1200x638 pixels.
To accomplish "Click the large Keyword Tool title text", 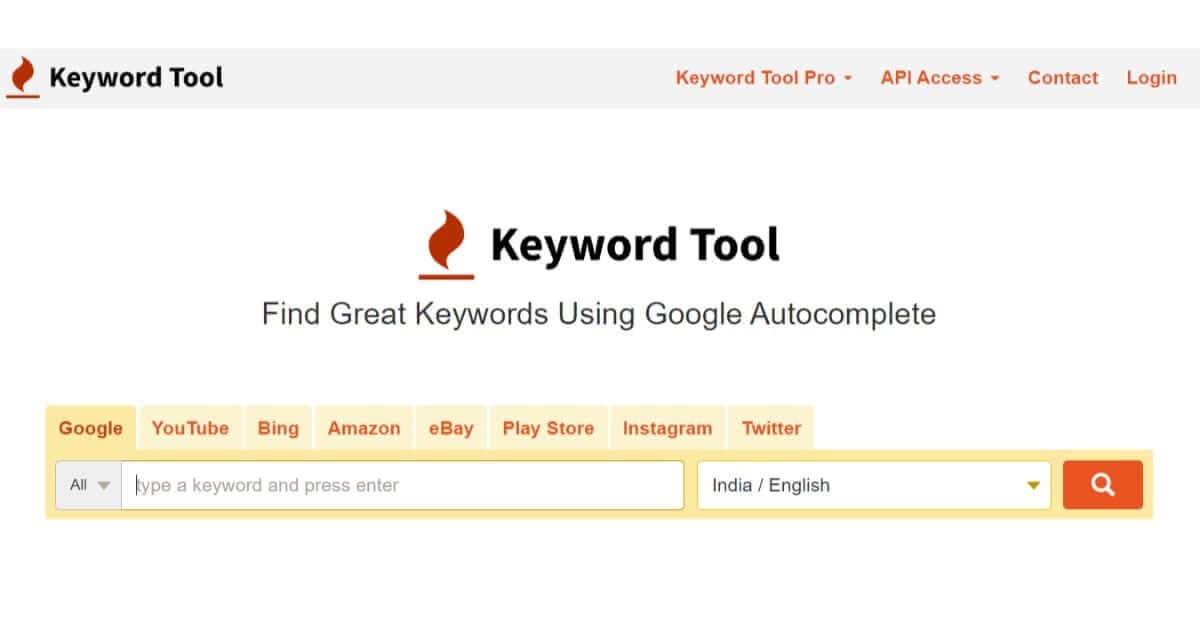I will [635, 244].
